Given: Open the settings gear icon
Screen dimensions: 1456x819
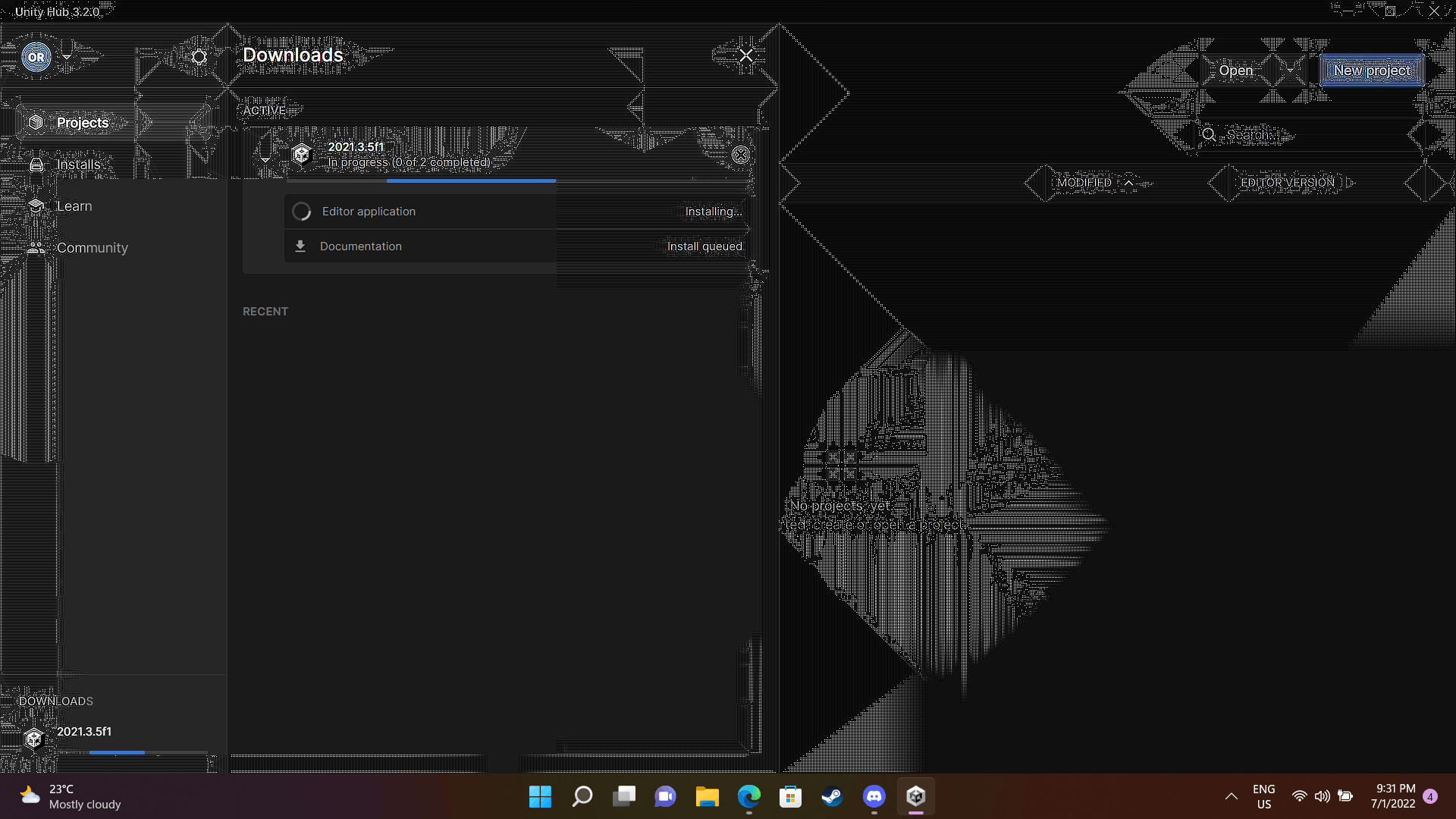Looking at the screenshot, I should (x=199, y=57).
